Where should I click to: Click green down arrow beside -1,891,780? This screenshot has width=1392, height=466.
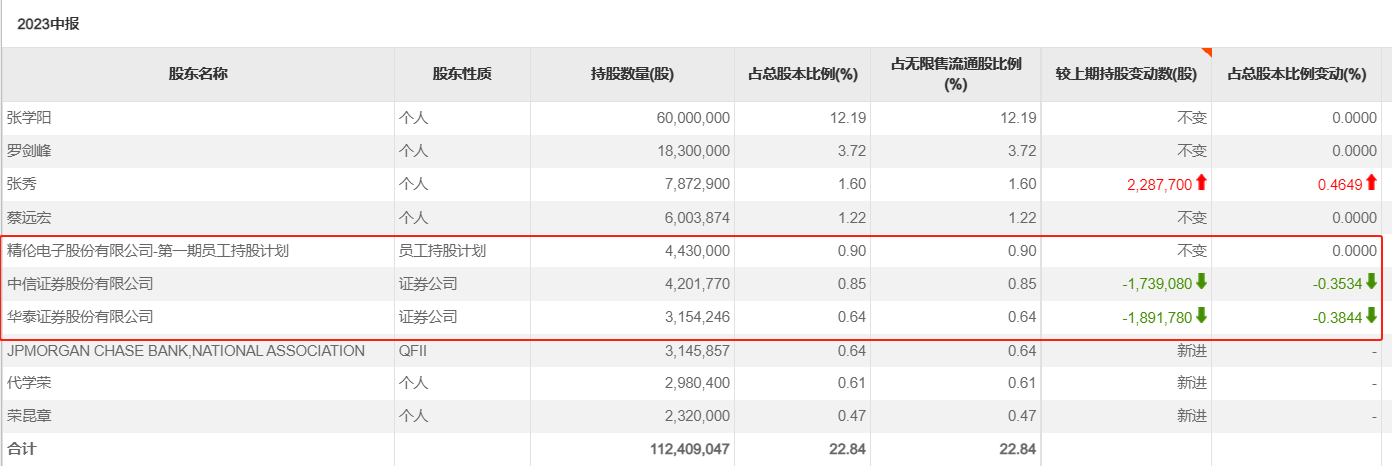[x=1201, y=317]
